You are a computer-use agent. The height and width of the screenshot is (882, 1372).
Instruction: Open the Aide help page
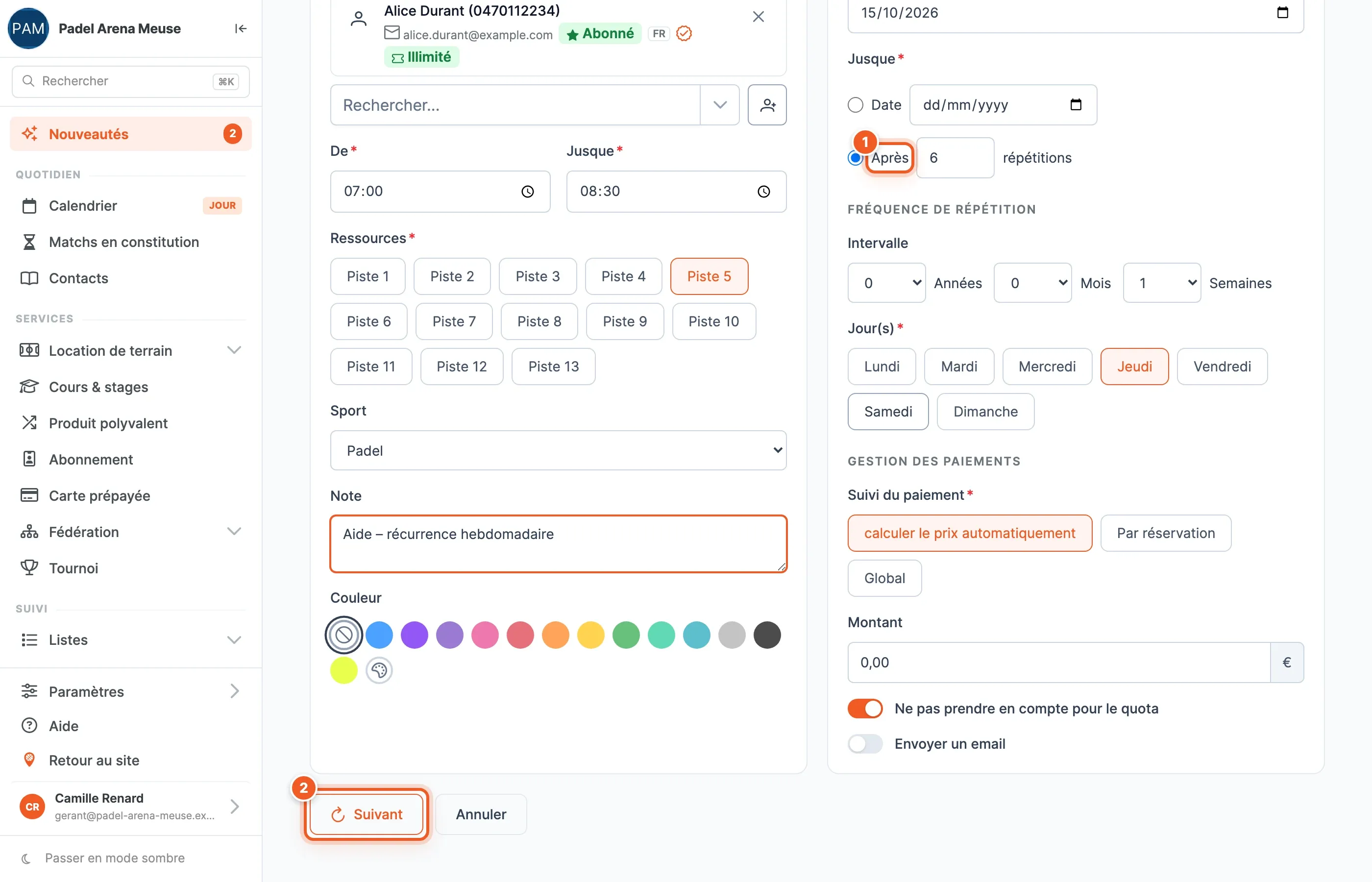tap(131, 726)
